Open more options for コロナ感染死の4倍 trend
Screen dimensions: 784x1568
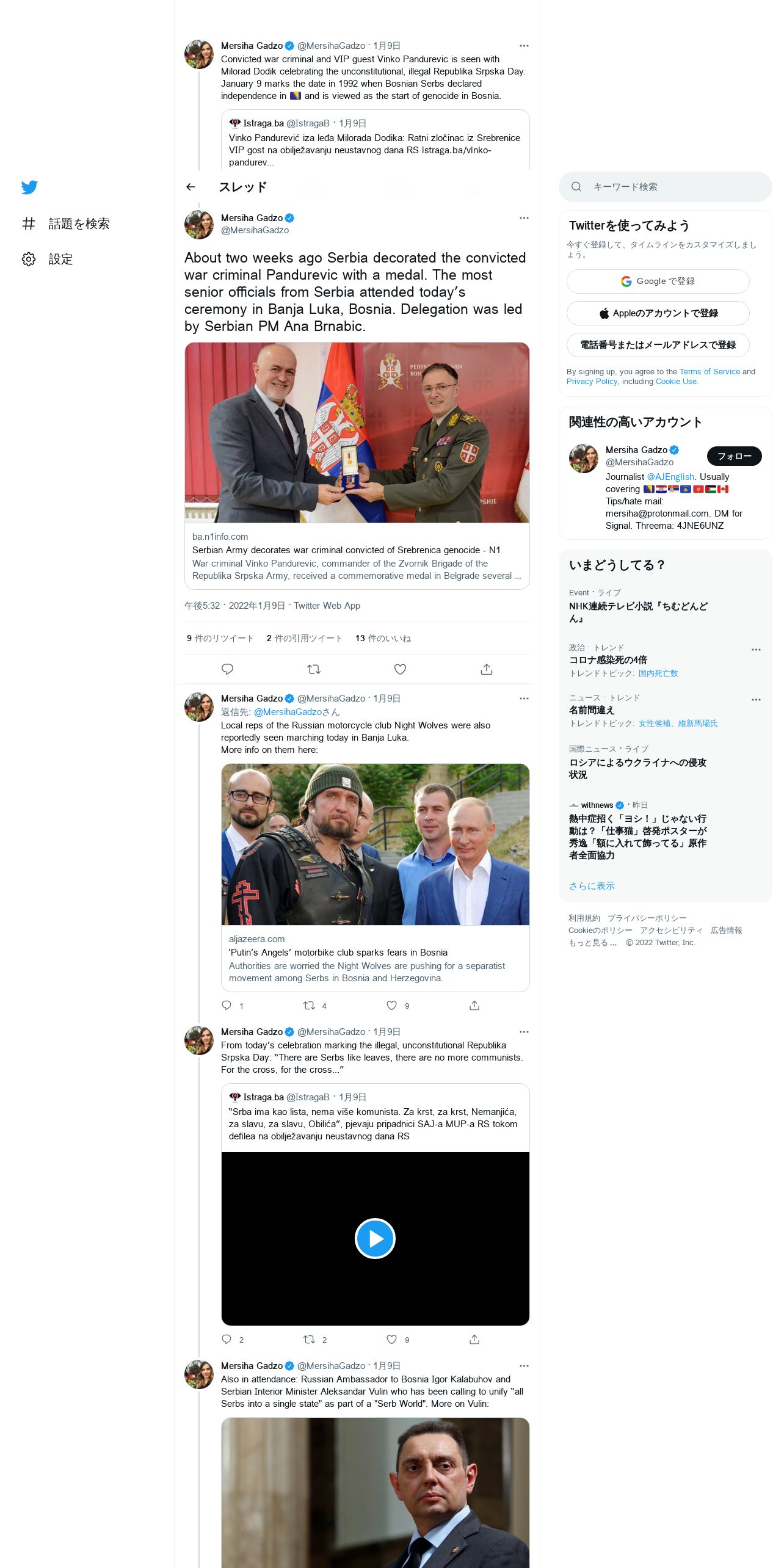click(x=756, y=650)
